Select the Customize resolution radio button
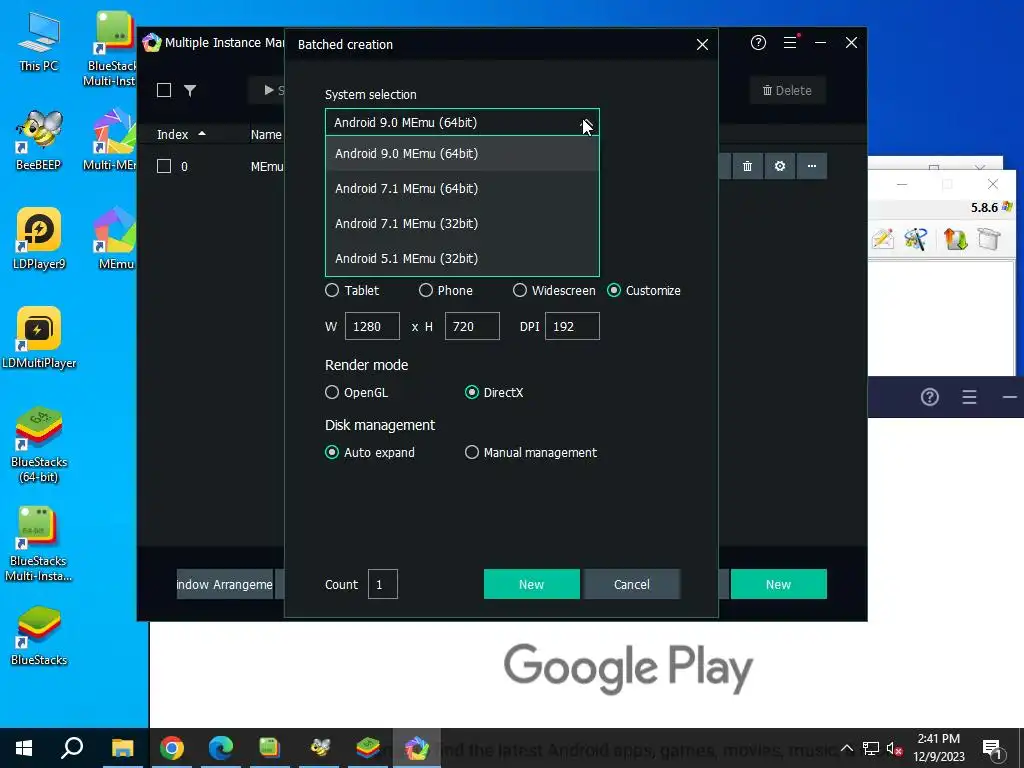The height and width of the screenshot is (768, 1024). [x=614, y=290]
